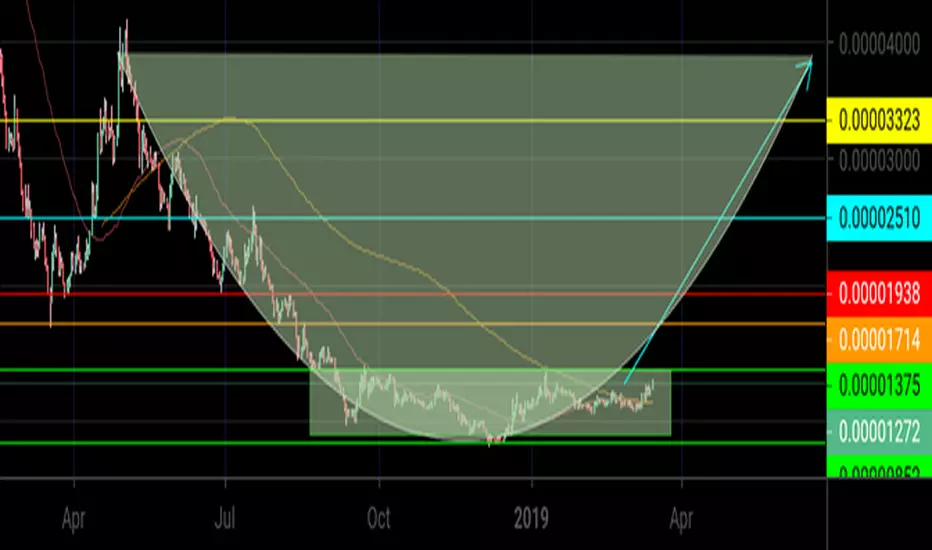
Task: Click the cyan 0.00002510 price label
Action: (879, 218)
